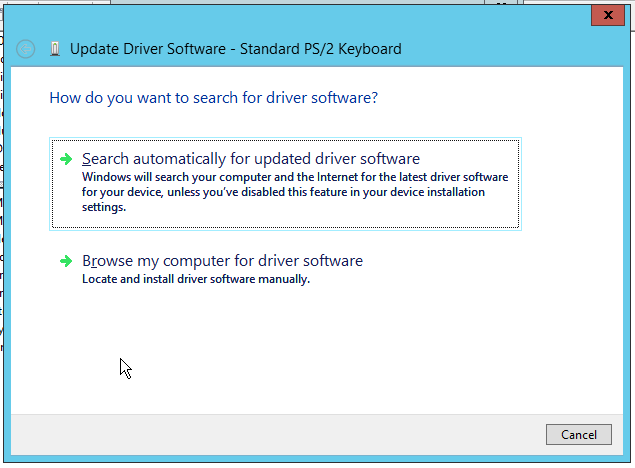Click the 'for your device, unless you've disabled' line
This screenshot has height=468, width=635.
click(x=283, y=192)
